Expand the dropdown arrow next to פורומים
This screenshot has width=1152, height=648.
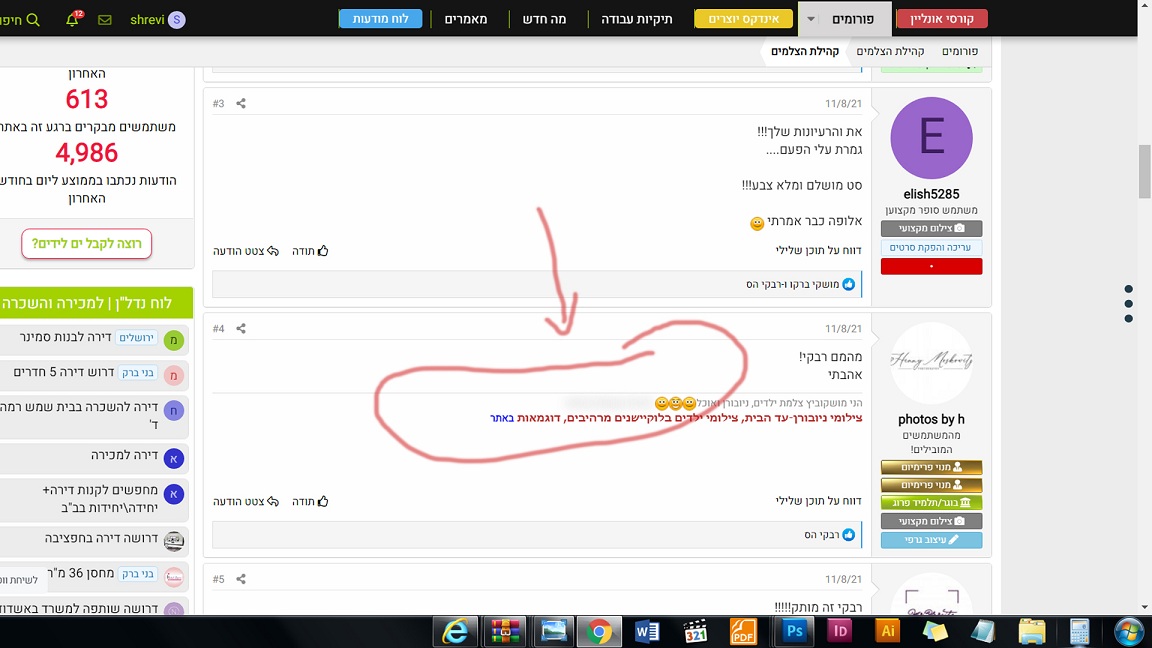coord(810,19)
